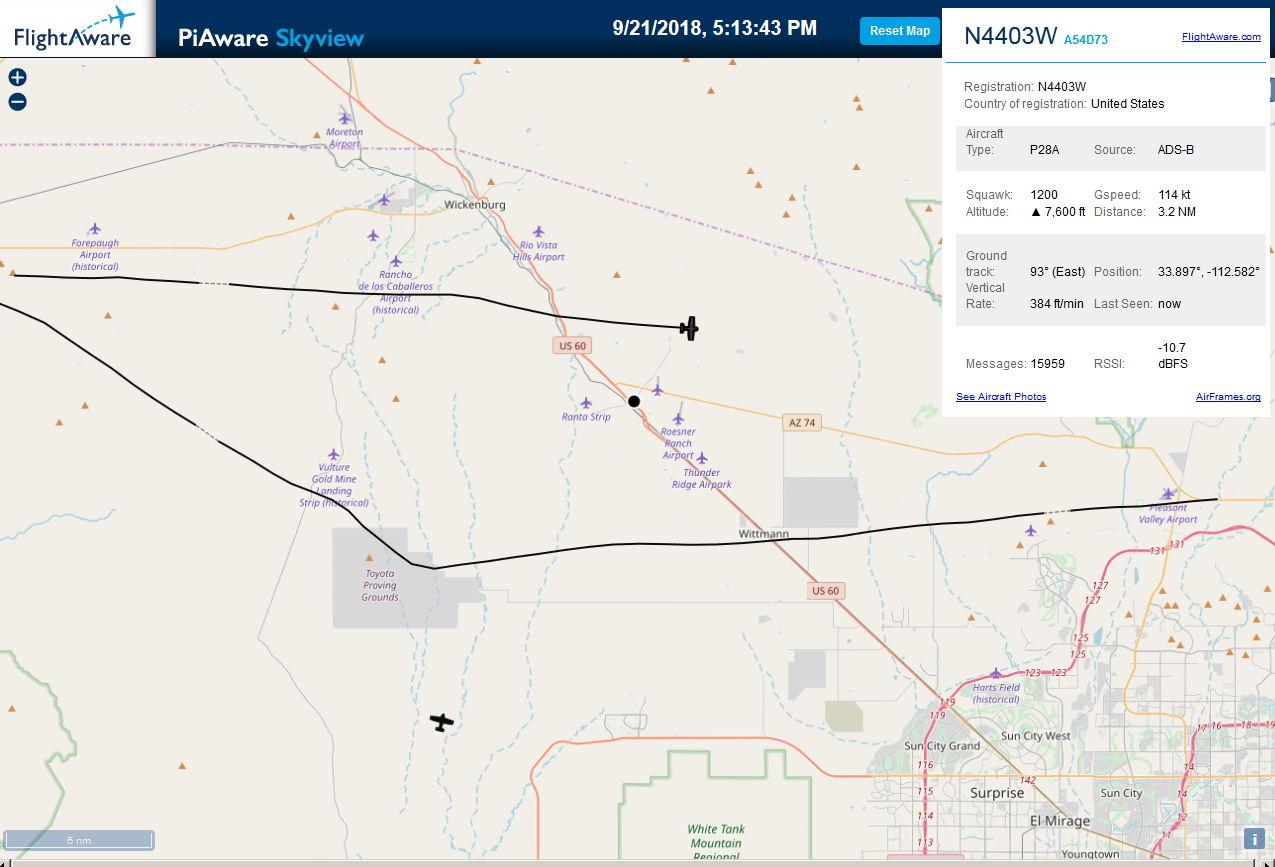
Task: Click the ICAO hex code A54D73
Action: pos(1086,39)
